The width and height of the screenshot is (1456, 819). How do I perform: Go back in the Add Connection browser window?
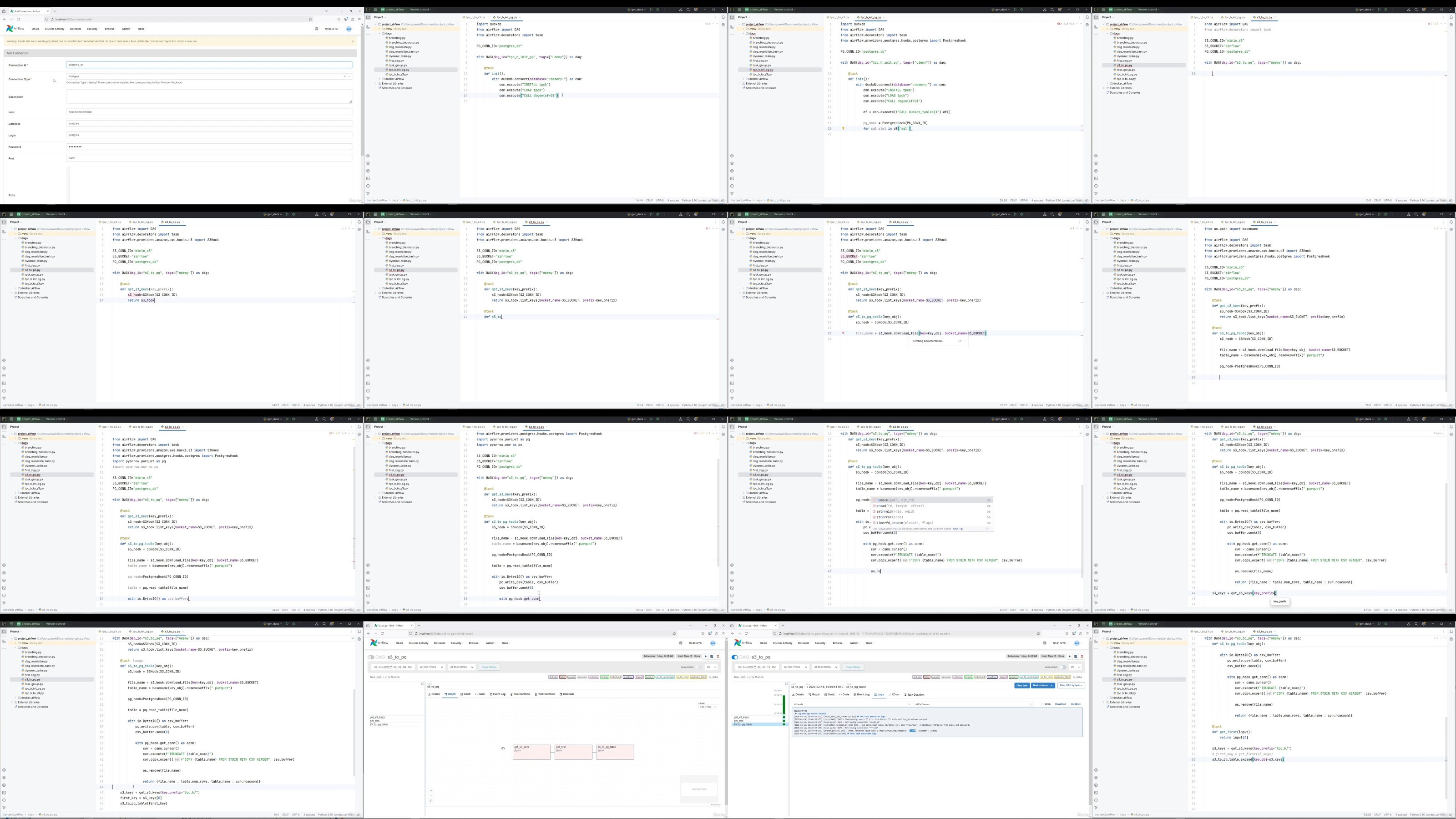click(x=5, y=19)
